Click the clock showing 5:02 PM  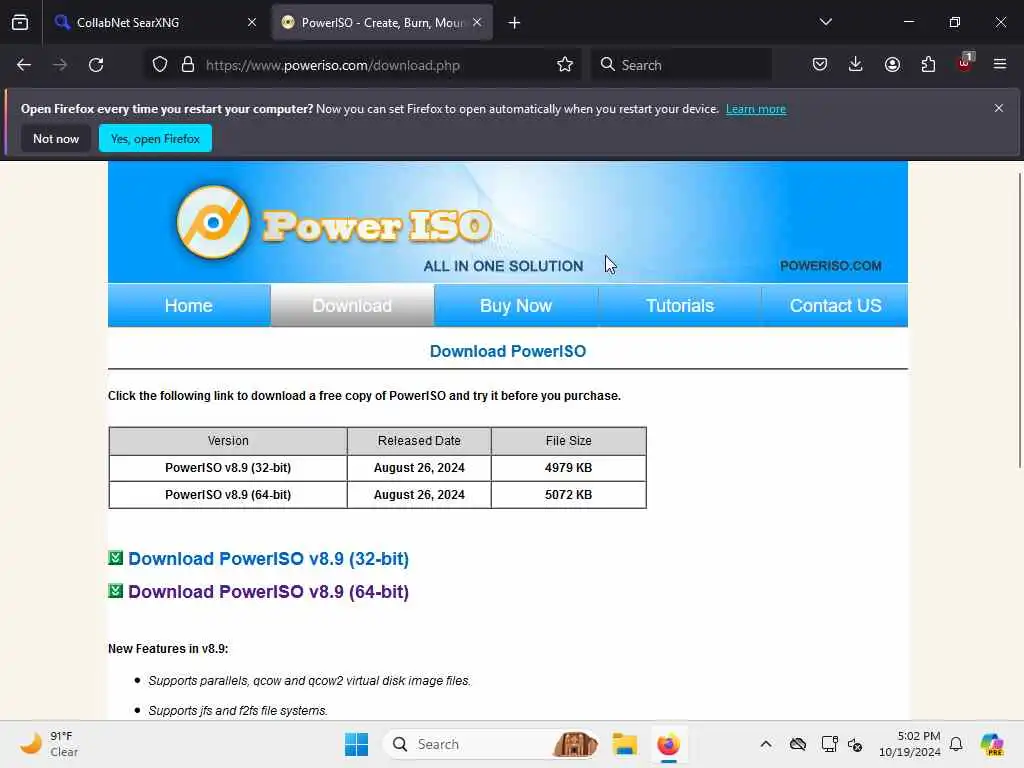pyautogui.click(x=910, y=744)
